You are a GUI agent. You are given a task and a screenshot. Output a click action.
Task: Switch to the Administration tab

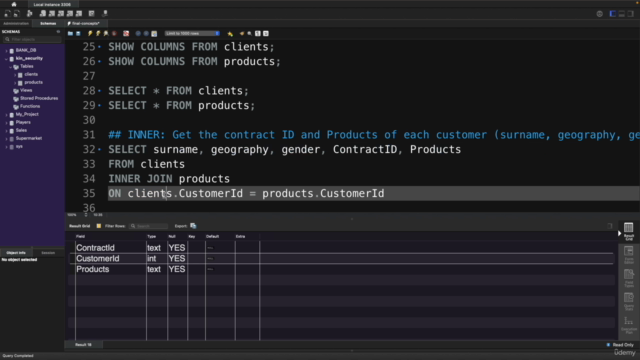pyautogui.click(x=16, y=24)
